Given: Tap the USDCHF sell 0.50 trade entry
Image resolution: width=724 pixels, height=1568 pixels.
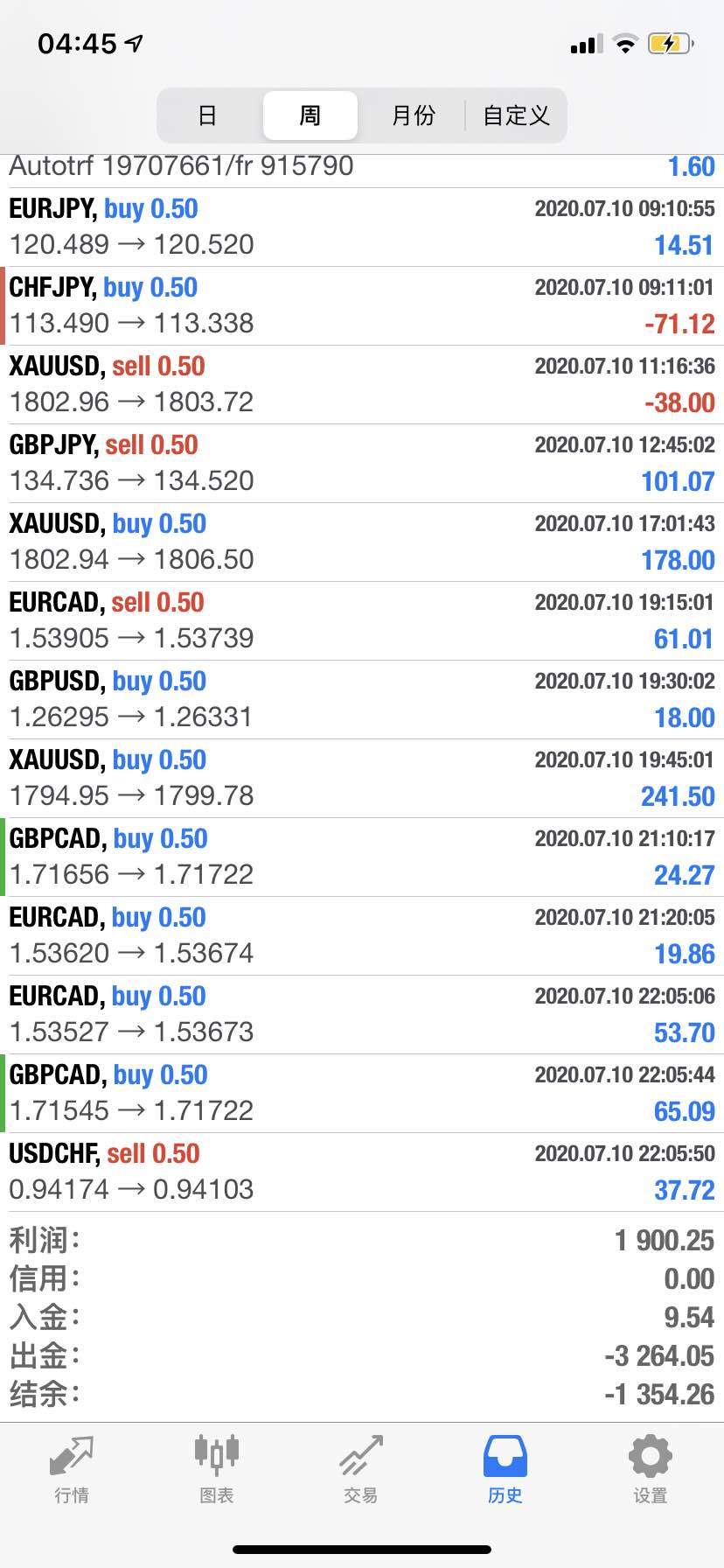Looking at the screenshot, I should coord(362,1172).
